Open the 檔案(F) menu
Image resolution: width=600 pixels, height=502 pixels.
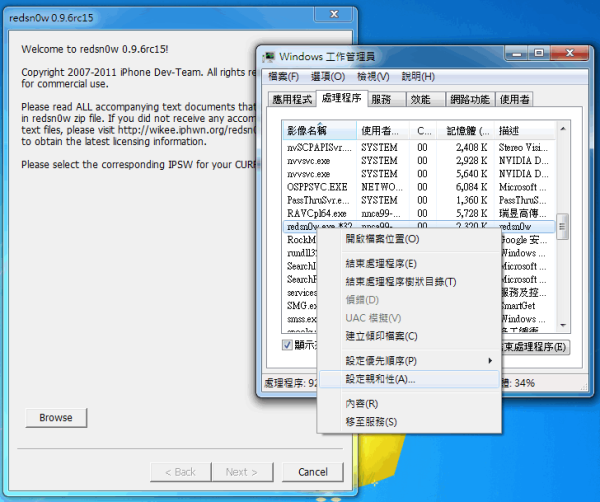[283, 77]
